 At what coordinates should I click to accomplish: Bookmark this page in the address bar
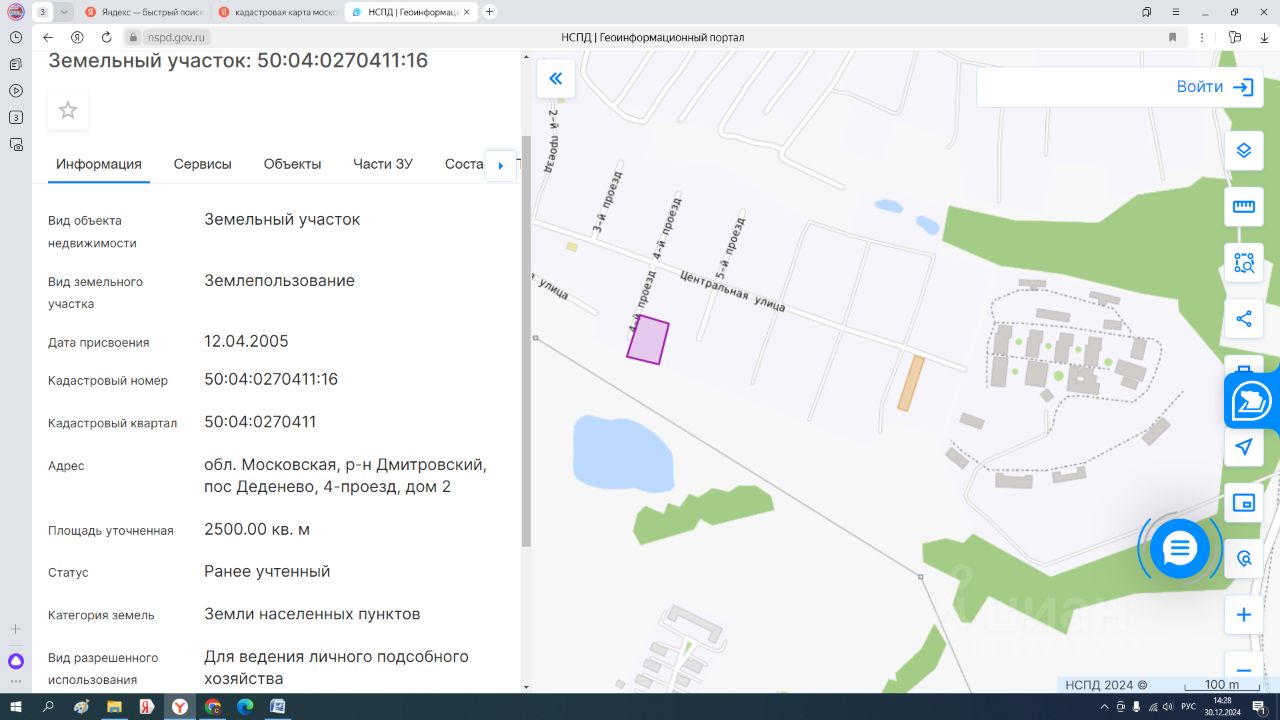tap(1172, 37)
